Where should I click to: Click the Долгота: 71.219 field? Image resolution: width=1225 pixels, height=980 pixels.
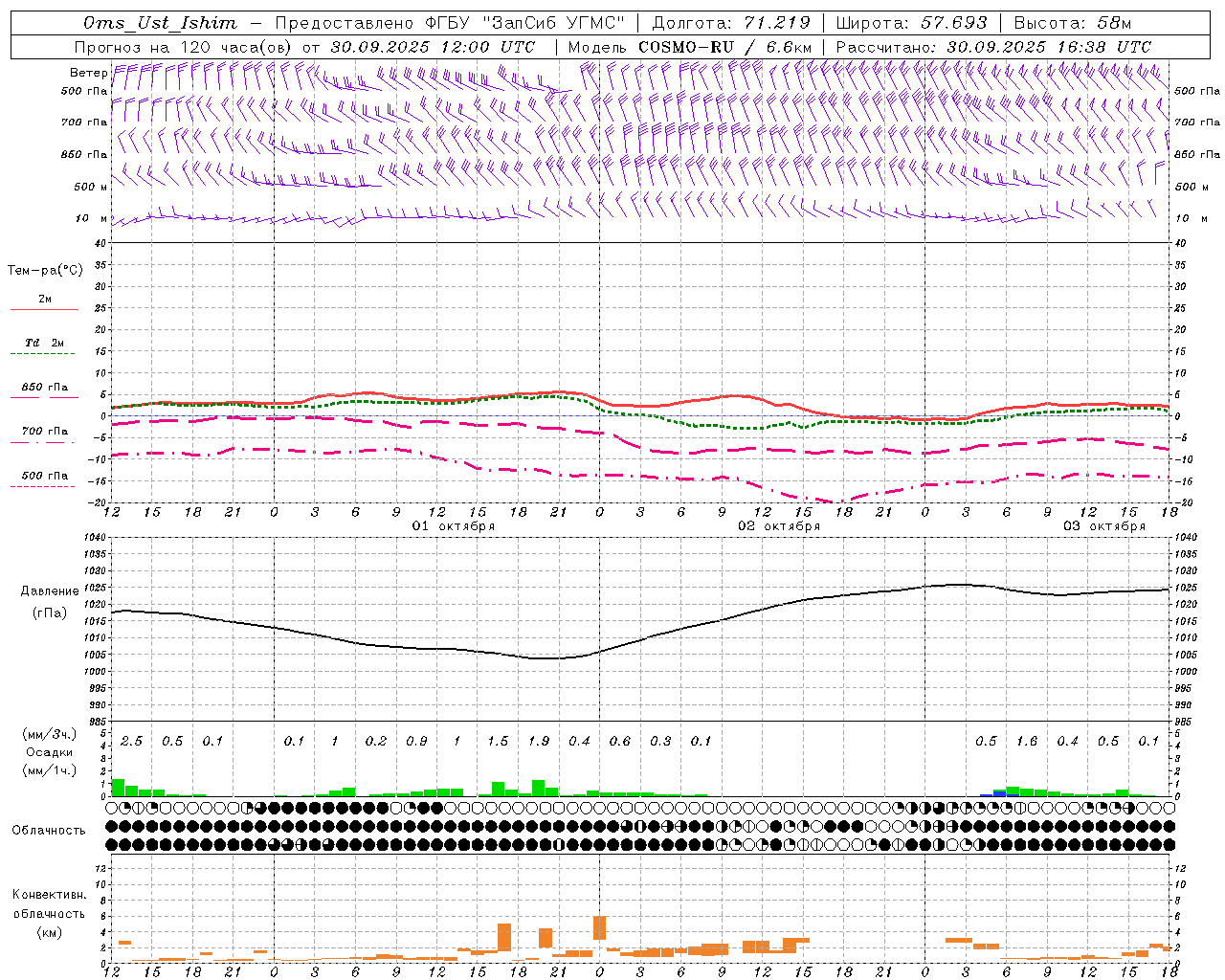coord(732,23)
